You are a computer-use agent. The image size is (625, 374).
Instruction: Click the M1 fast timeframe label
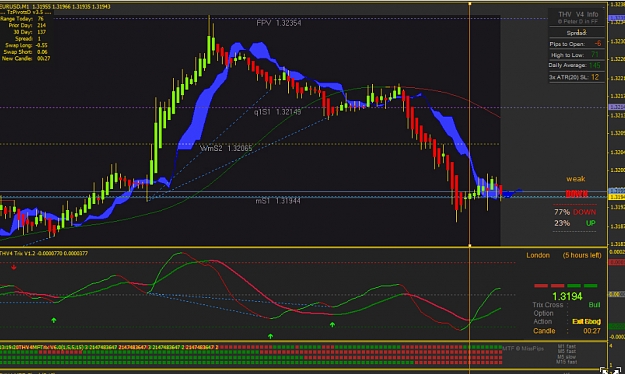point(566,346)
